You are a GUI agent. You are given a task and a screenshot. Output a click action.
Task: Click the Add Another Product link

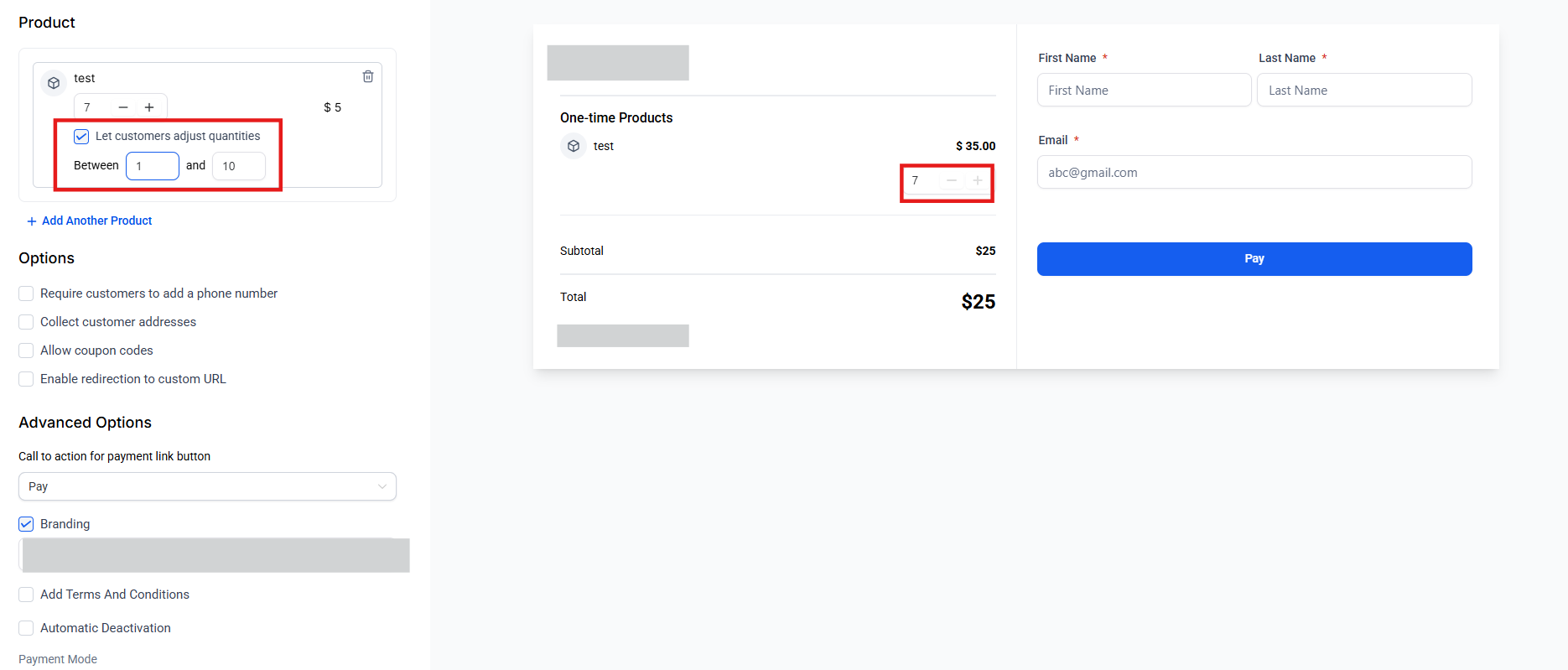[97, 221]
